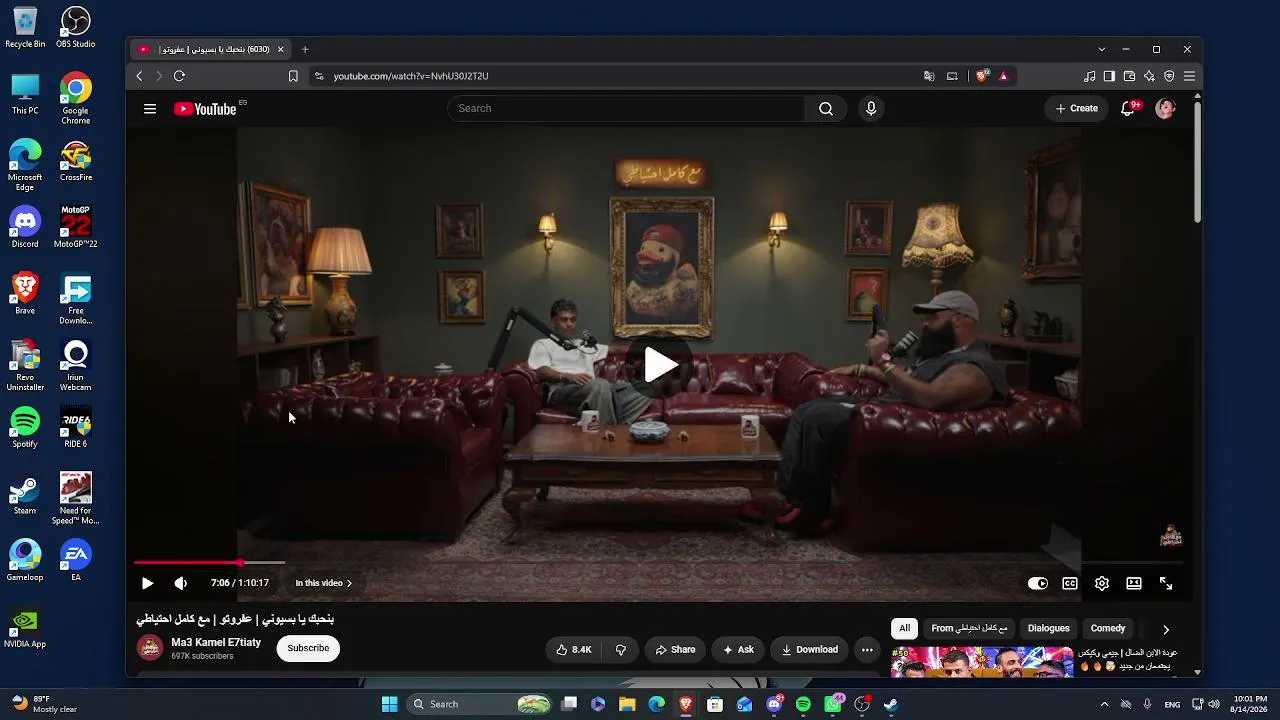
Task: Open the YouTube account avatar menu
Action: coord(1165,109)
